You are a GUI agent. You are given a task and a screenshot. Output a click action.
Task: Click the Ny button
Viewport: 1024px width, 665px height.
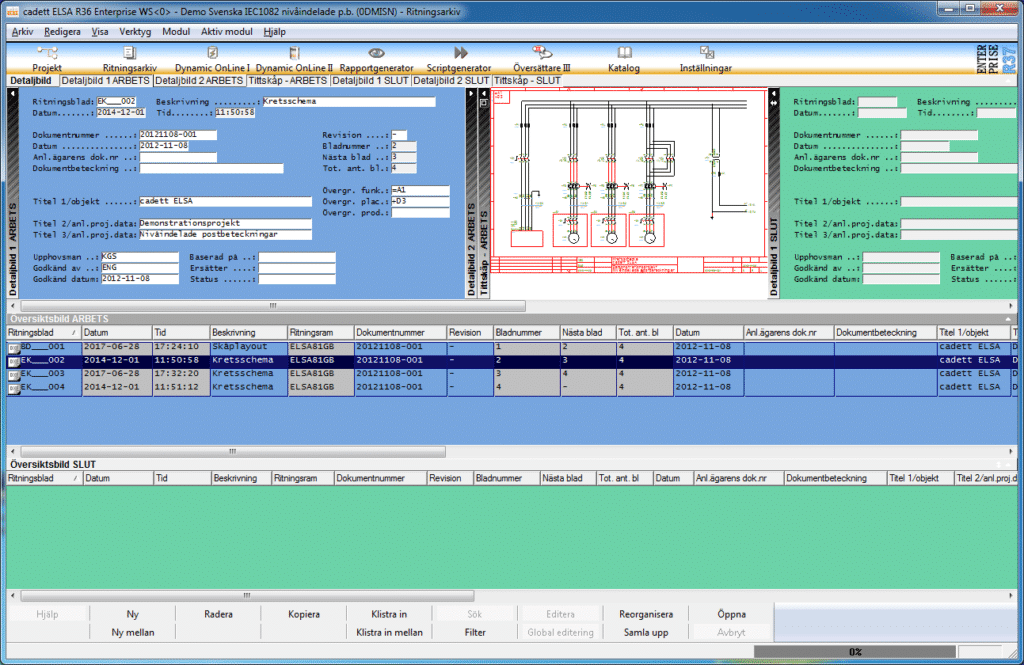(133, 614)
